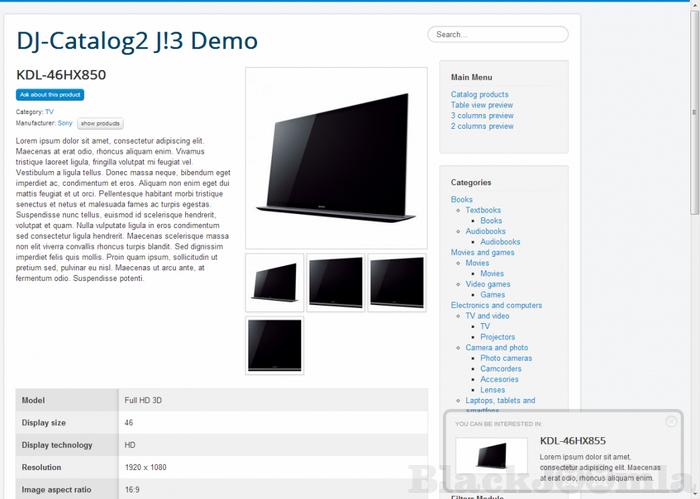This screenshot has height=499, width=700.
Task: Open the Books category in Categories
Action: [462, 200]
